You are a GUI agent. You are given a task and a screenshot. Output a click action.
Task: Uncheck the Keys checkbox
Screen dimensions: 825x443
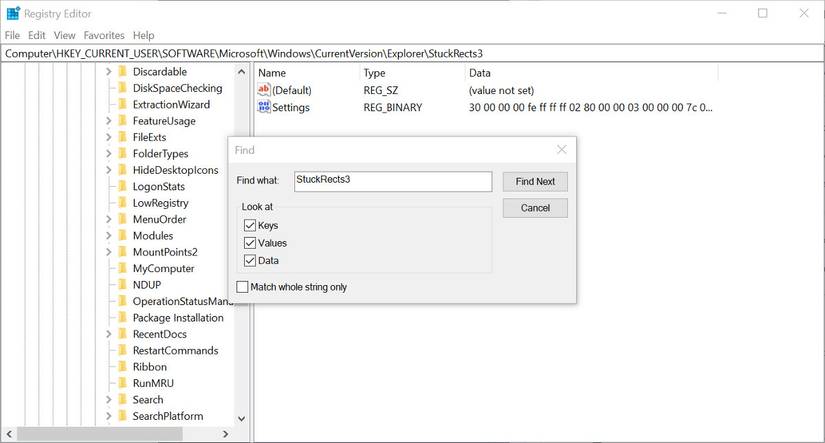click(250, 226)
